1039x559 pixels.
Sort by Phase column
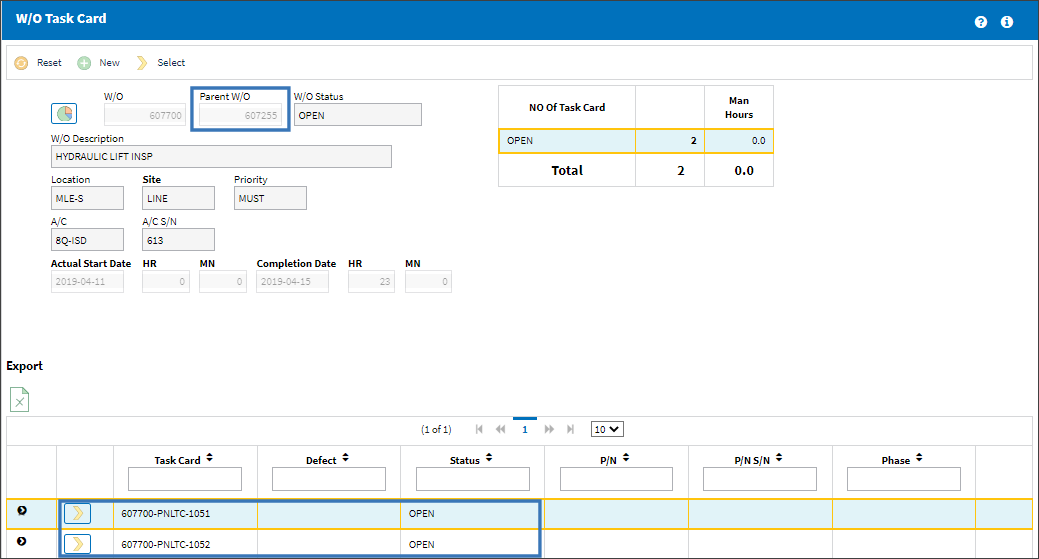(919, 458)
